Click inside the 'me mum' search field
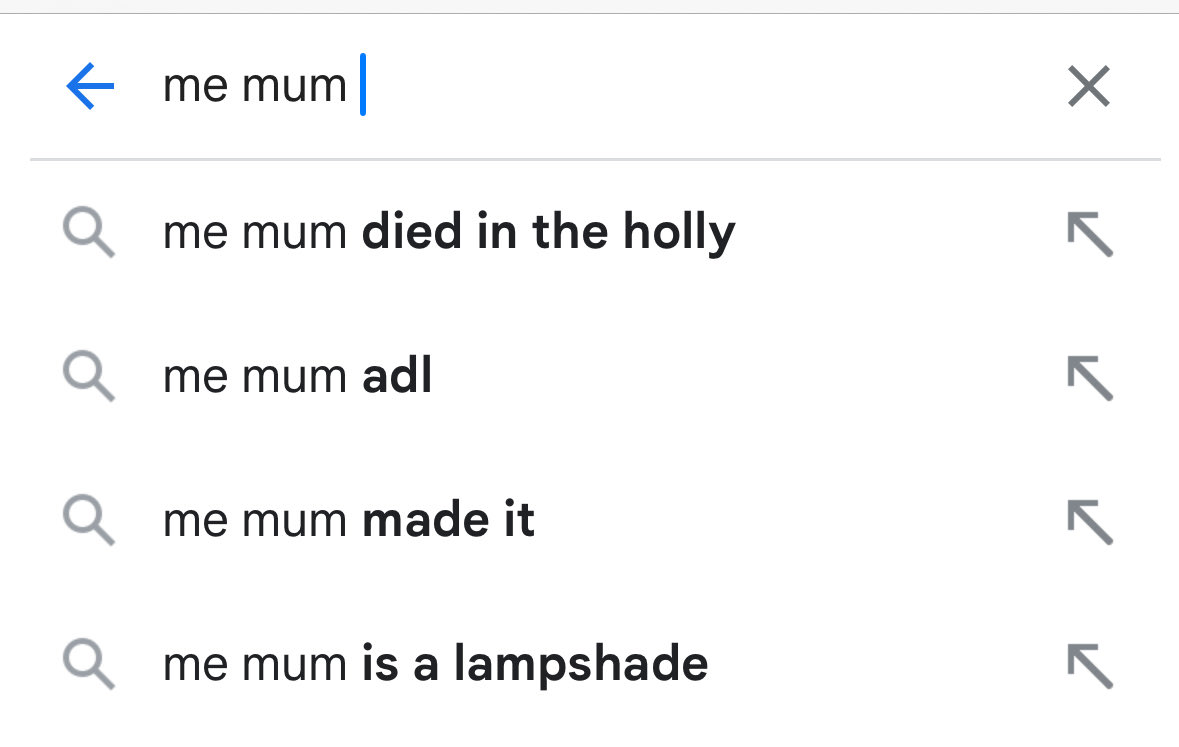 (600, 87)
